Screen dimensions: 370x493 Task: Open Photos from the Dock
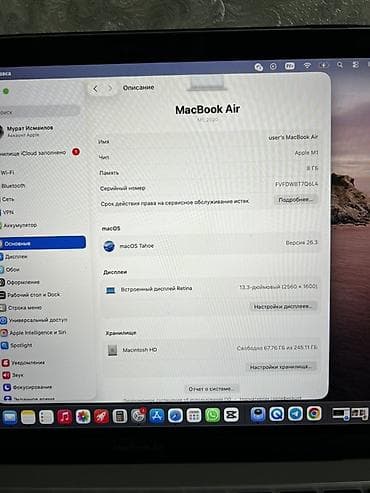[x=83, y=416]
